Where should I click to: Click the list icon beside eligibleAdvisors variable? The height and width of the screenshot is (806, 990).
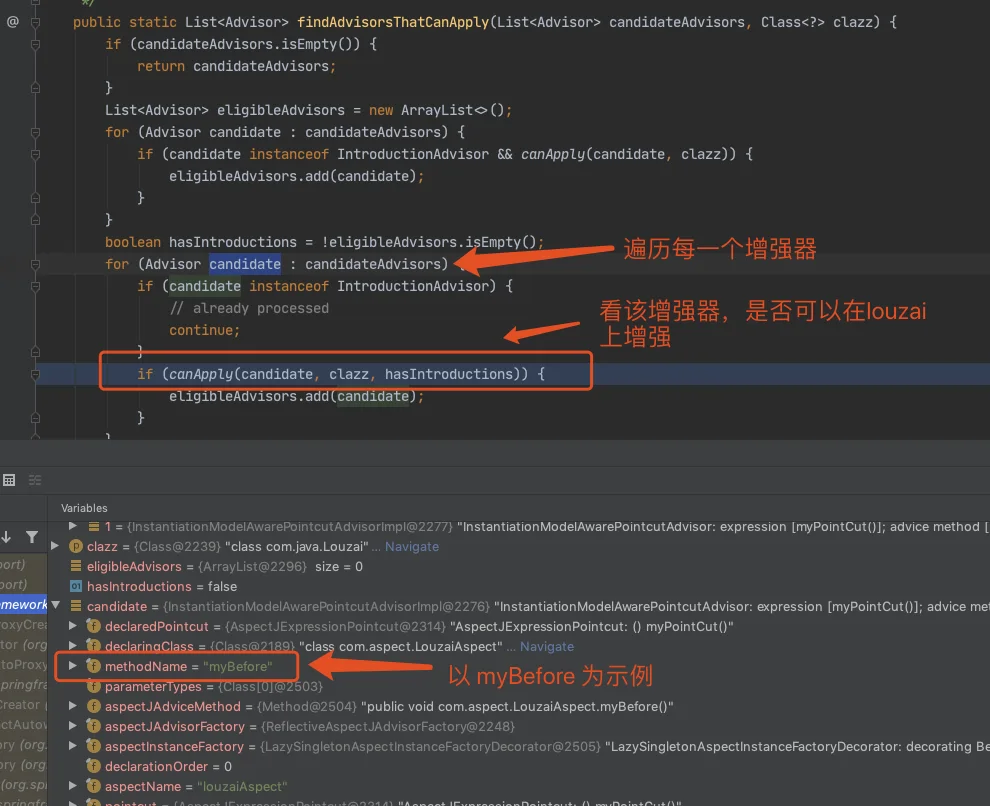(76, 566)
